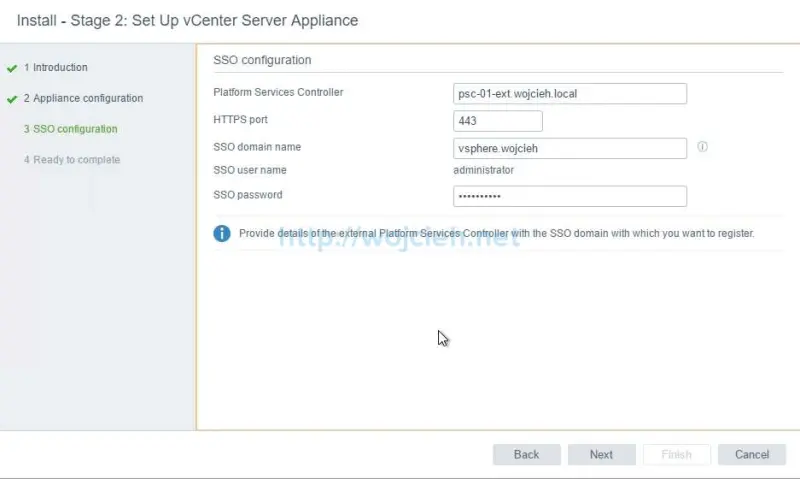Viewport: 800px width, 479px height.
Task: Click into the HTTPS port field
Action: pyautogui.click(x=497, y=121)
